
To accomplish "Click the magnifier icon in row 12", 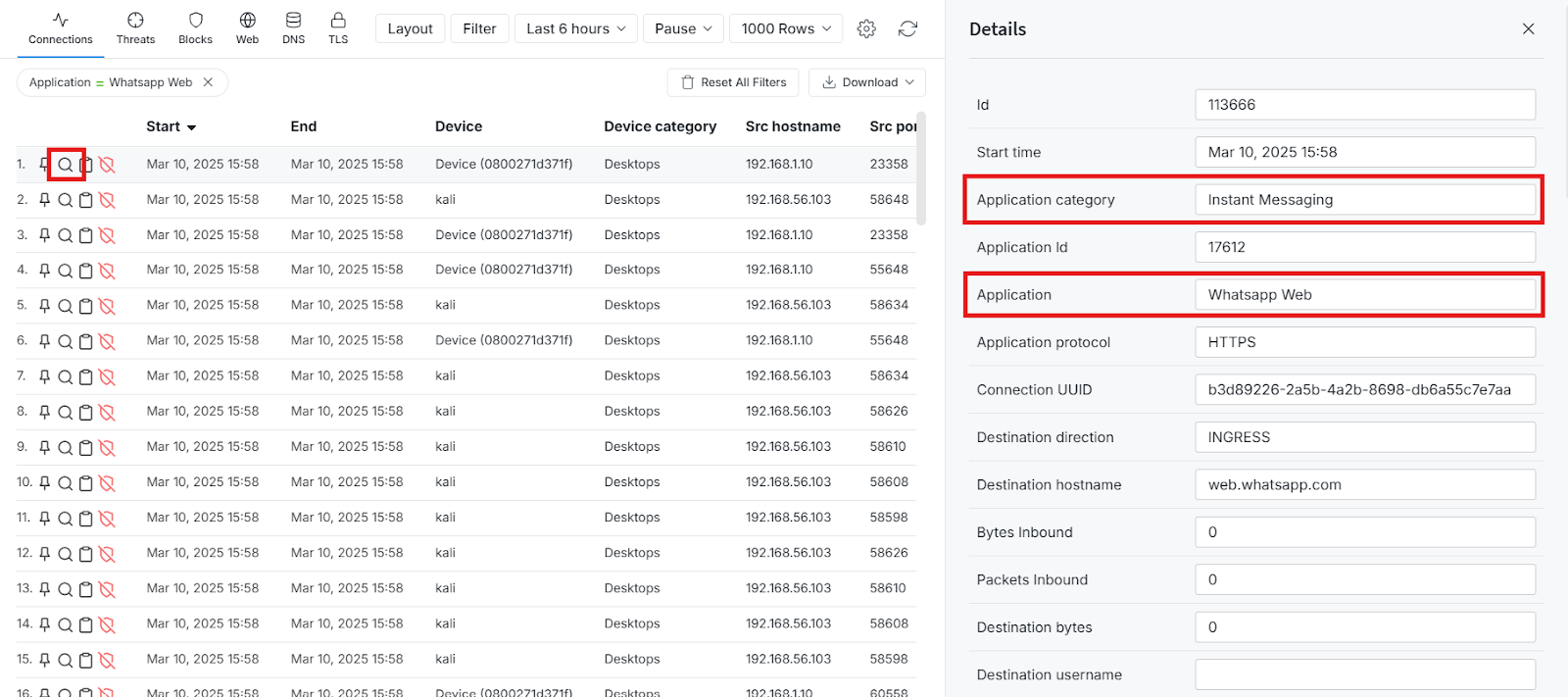I will [65, 554].
